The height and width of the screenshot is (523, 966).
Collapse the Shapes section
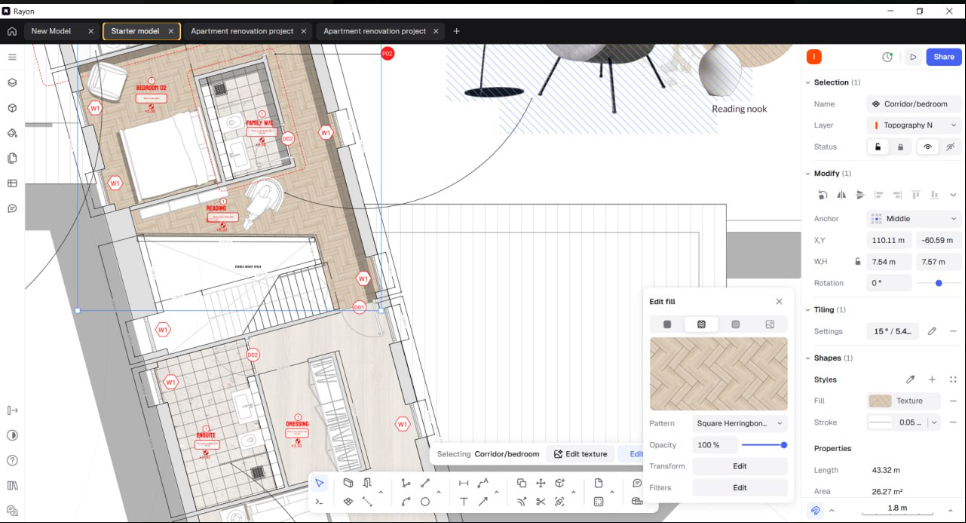click(808, 358)
